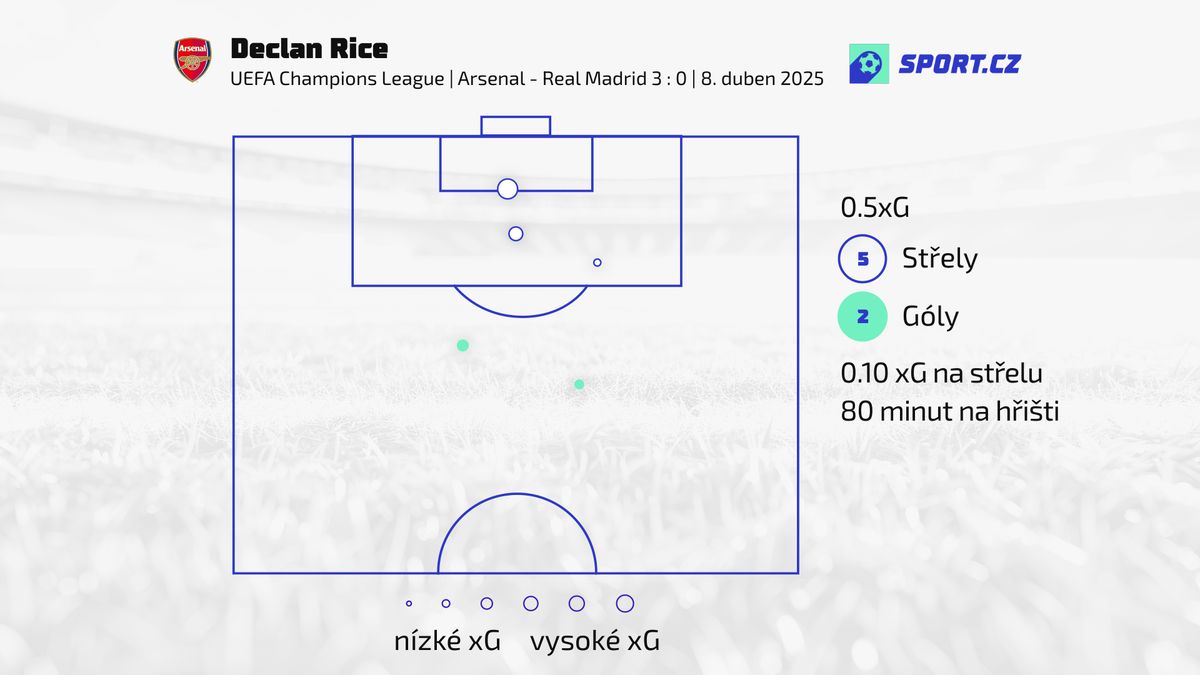Click the match details subtitle line

pyautogui.click(x=527, y=79)
